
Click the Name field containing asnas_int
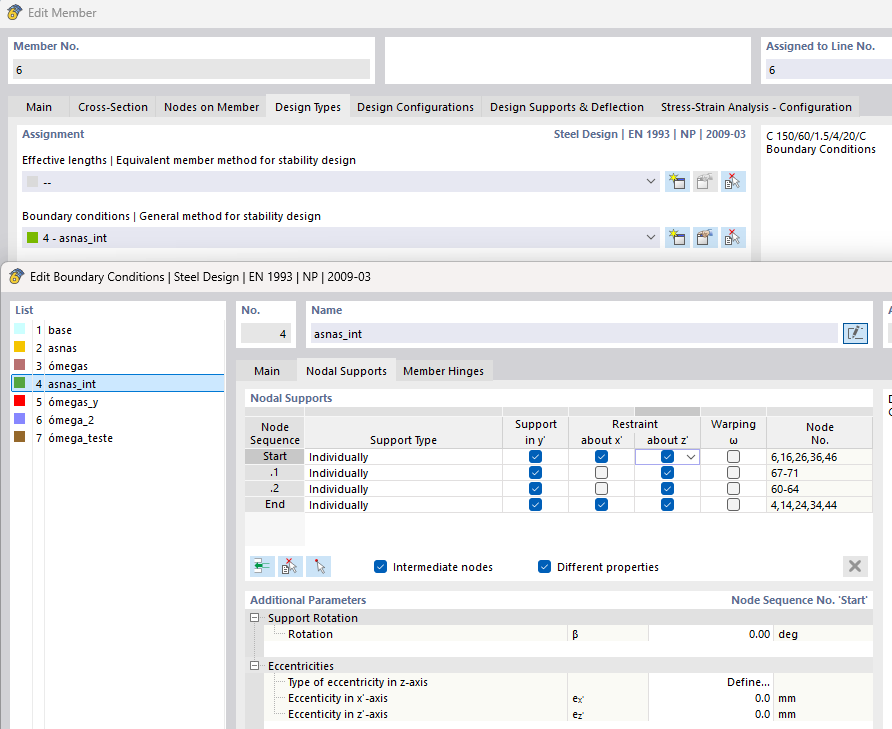tap(572, 333)
